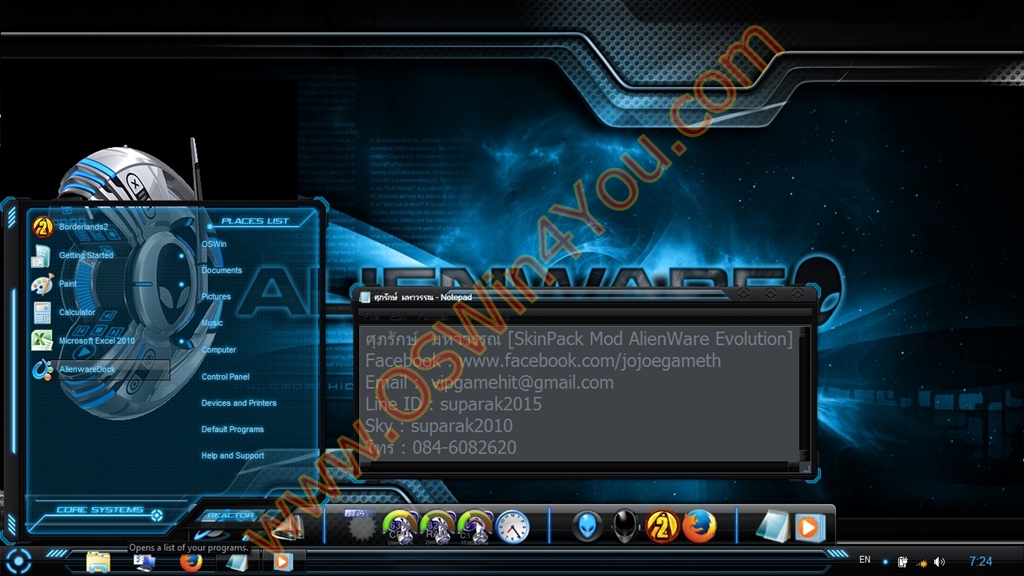
Task: Click the Firefox icon on the taskbar
Action: click(191, 562)
